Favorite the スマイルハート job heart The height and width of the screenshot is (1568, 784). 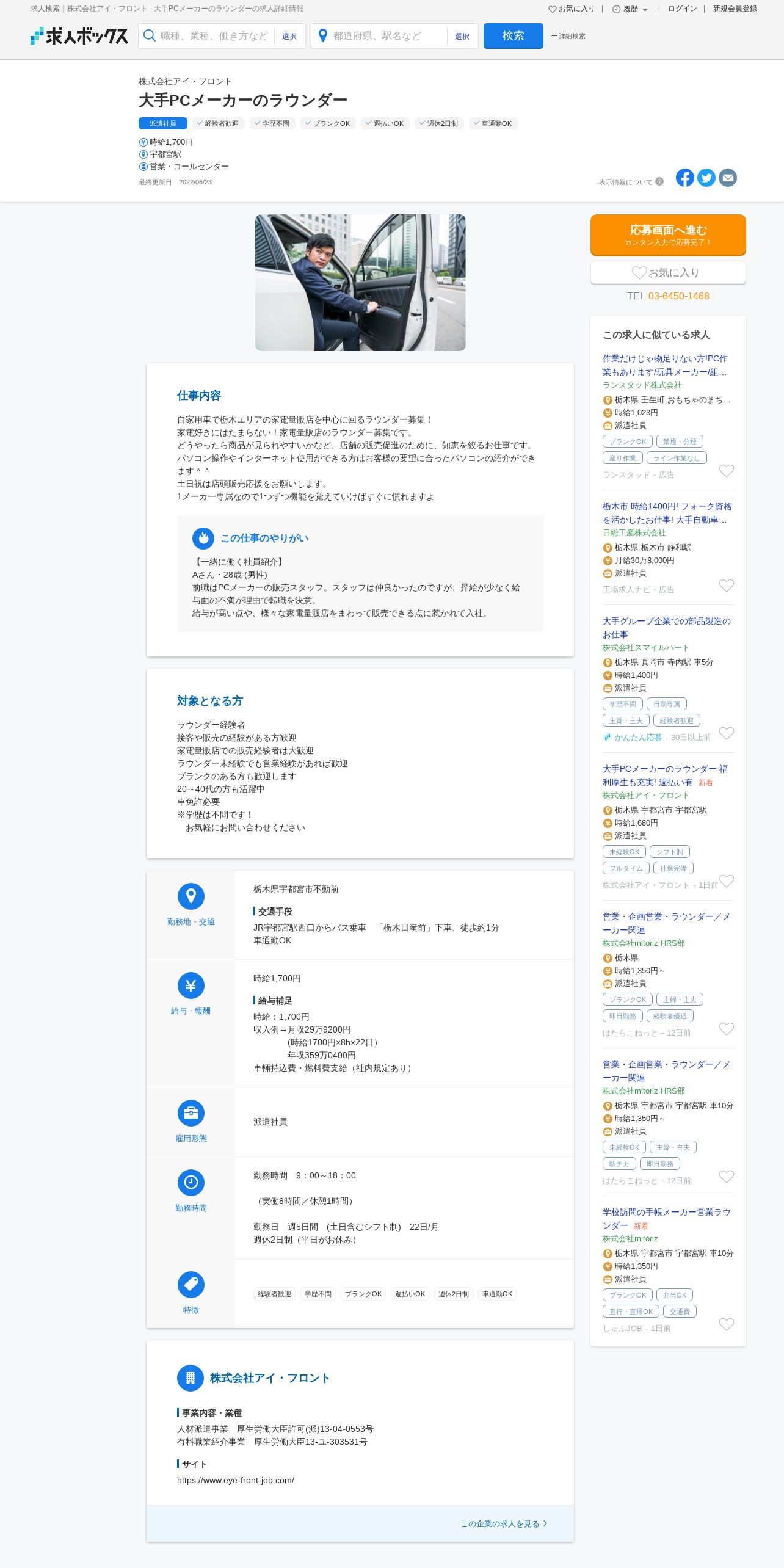click(727, 733)
